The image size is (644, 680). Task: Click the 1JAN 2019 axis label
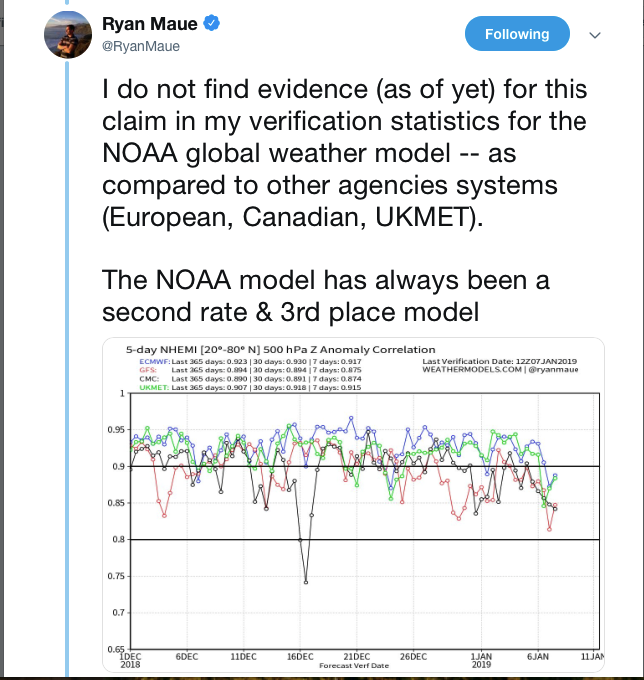click(x=481, y=660)
